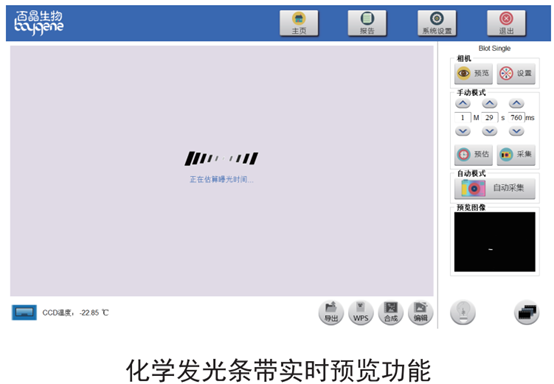554x384 pixels.
Task: Click the 采集 capture button
Action: [x=516, y=155]
